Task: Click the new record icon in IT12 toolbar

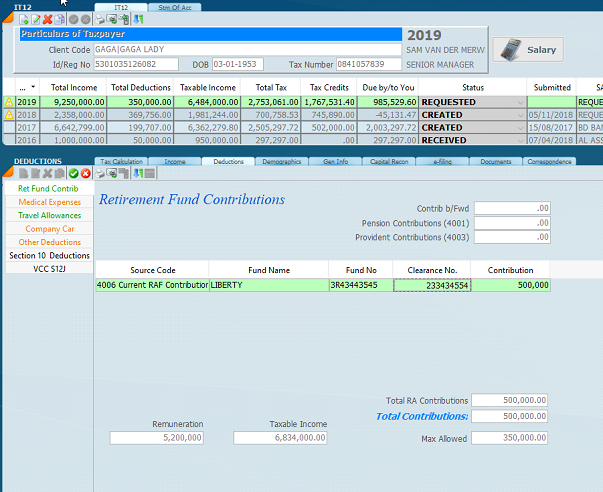Action: coord(24,19)
